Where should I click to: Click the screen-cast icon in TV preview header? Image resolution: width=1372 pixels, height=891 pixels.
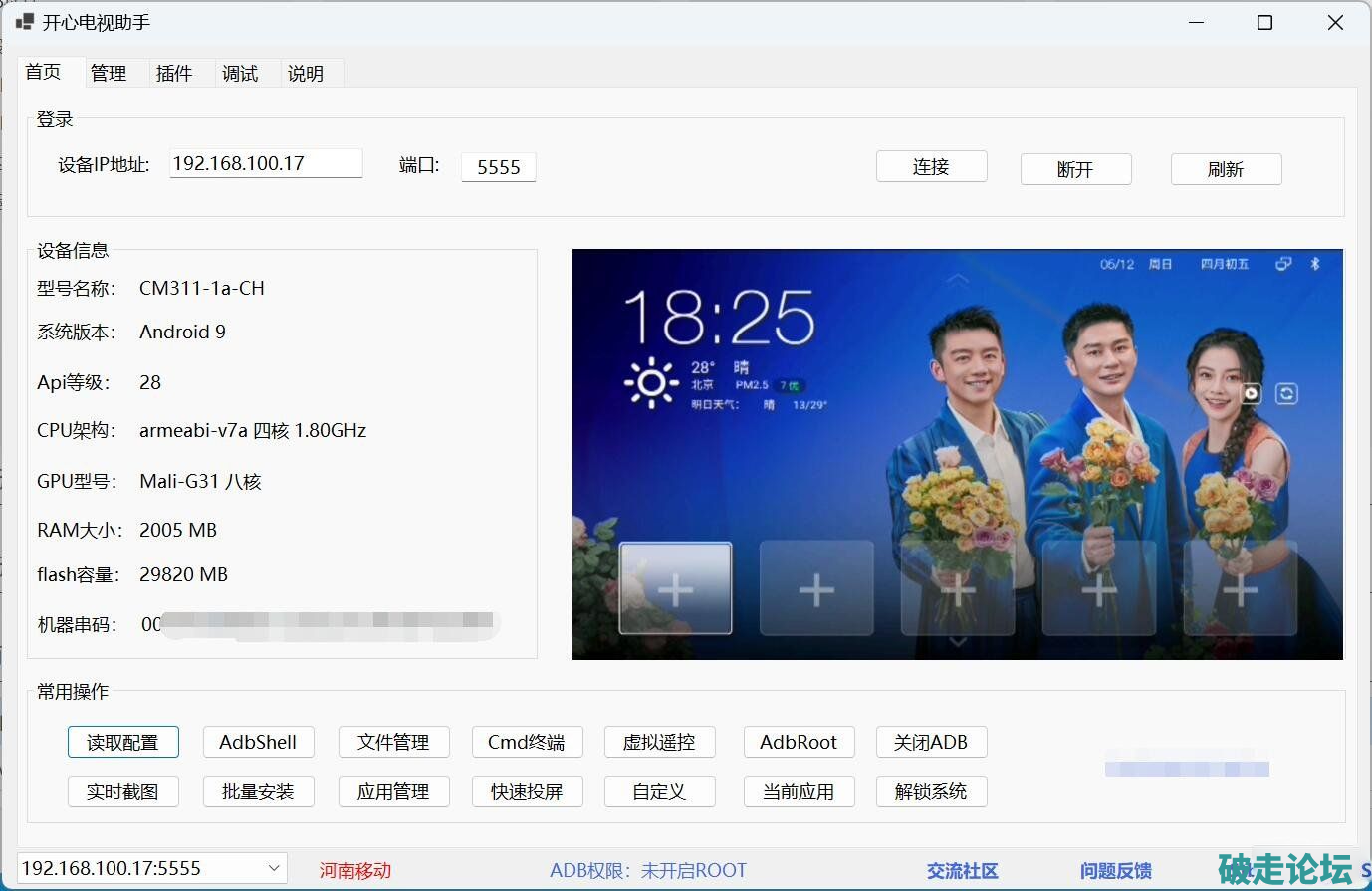(1283, 264)
